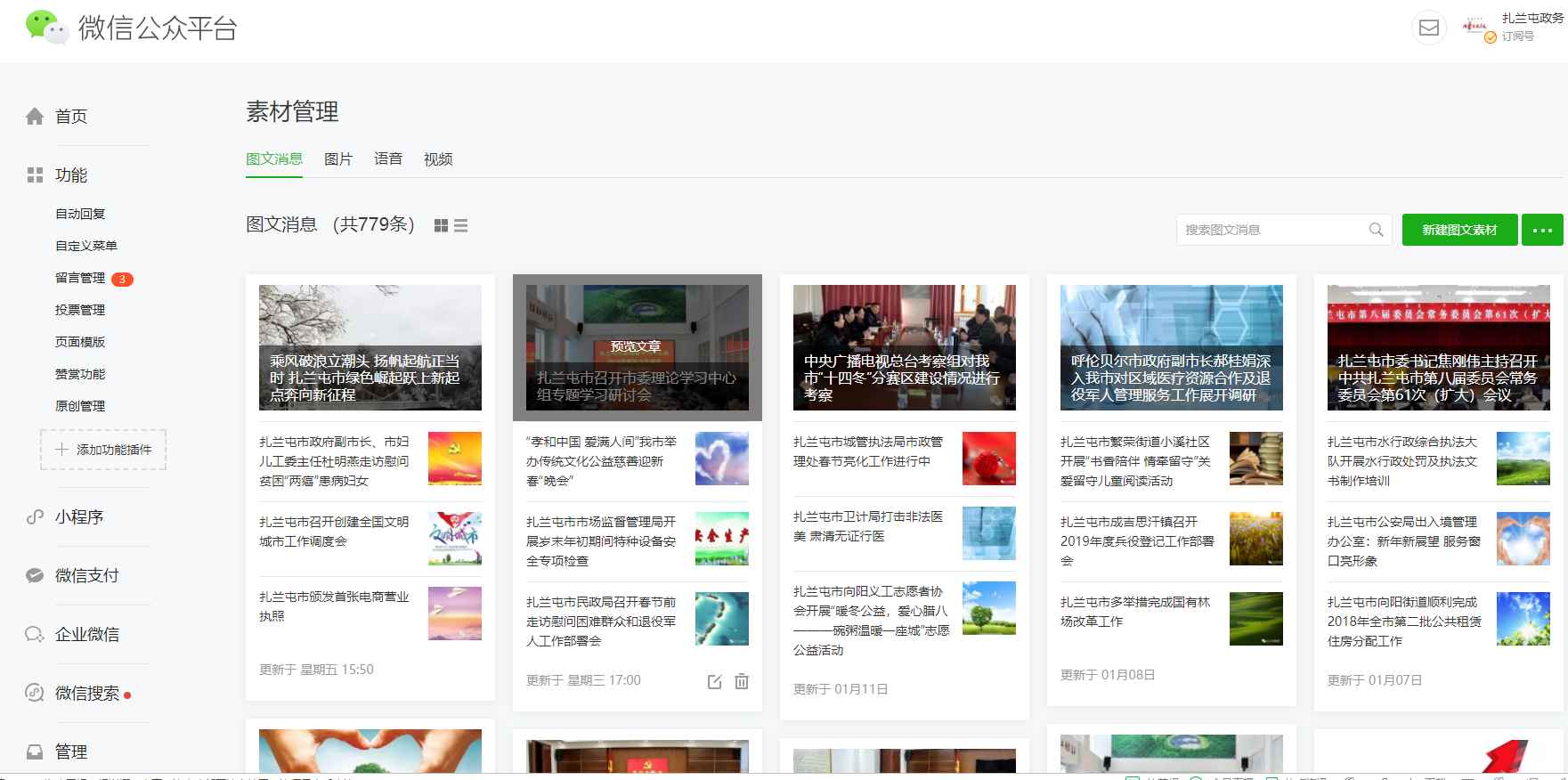
Task: Switch to card grid view
Action: pos(441,226)
